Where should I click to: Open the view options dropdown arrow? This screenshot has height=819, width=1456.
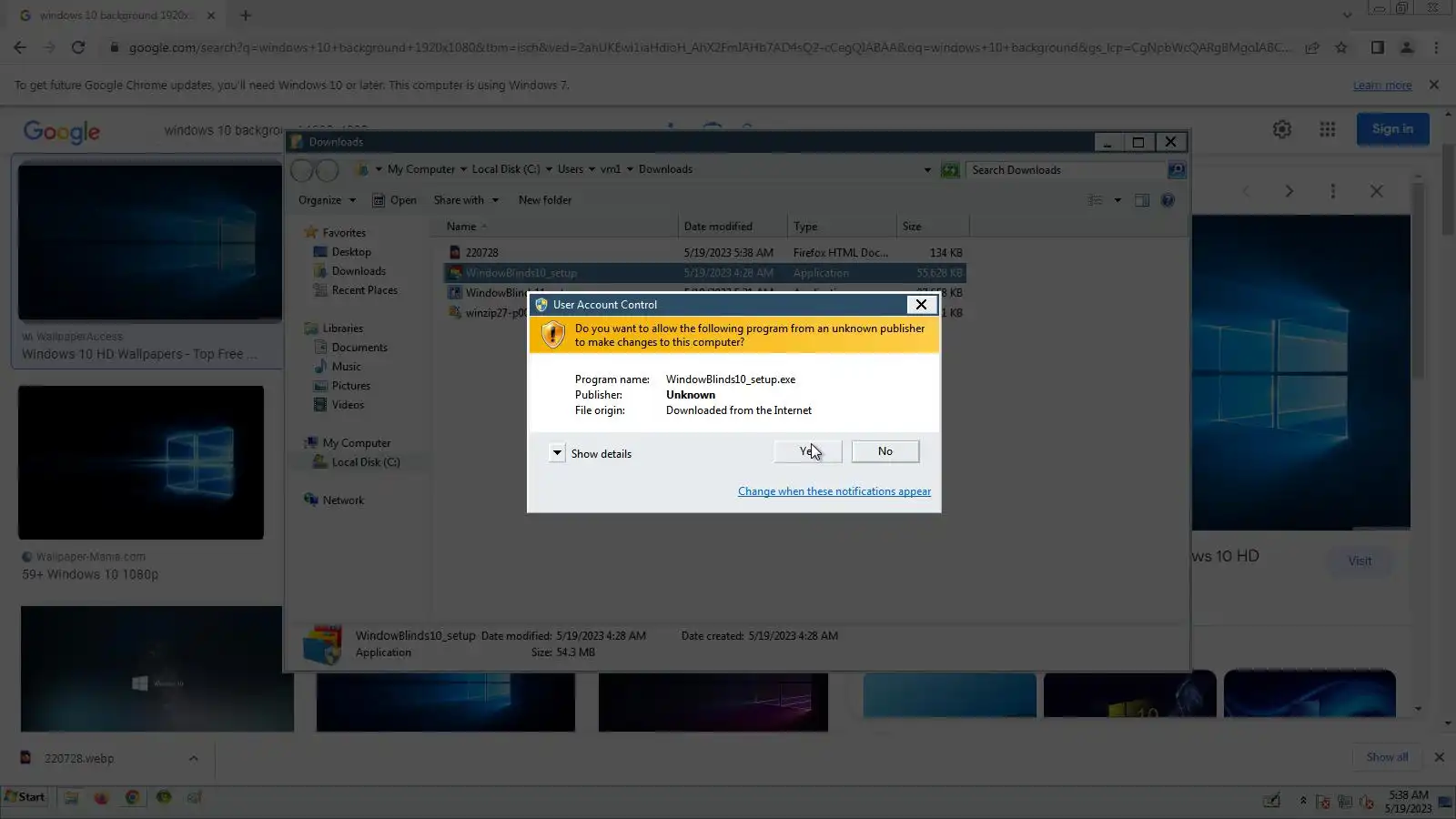click(1117, 200)
